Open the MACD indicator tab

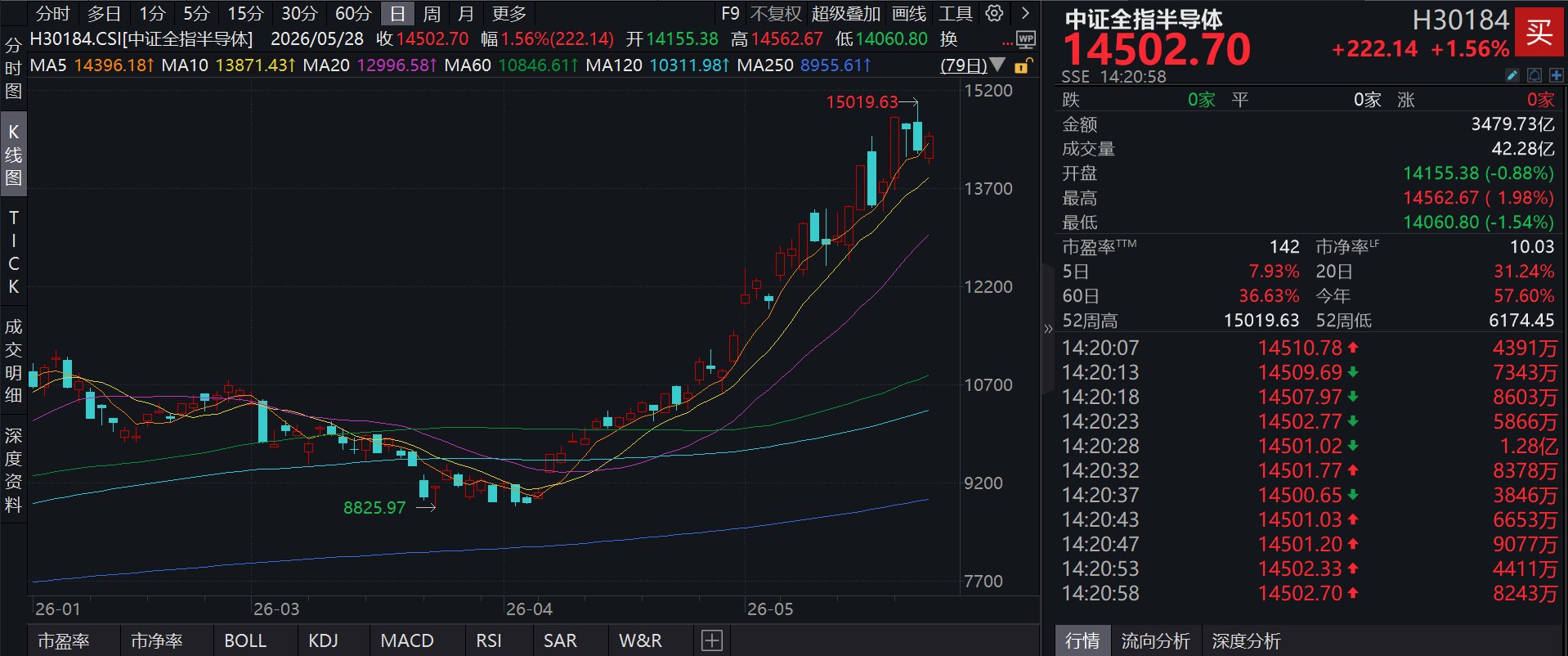tap(407, 640)
